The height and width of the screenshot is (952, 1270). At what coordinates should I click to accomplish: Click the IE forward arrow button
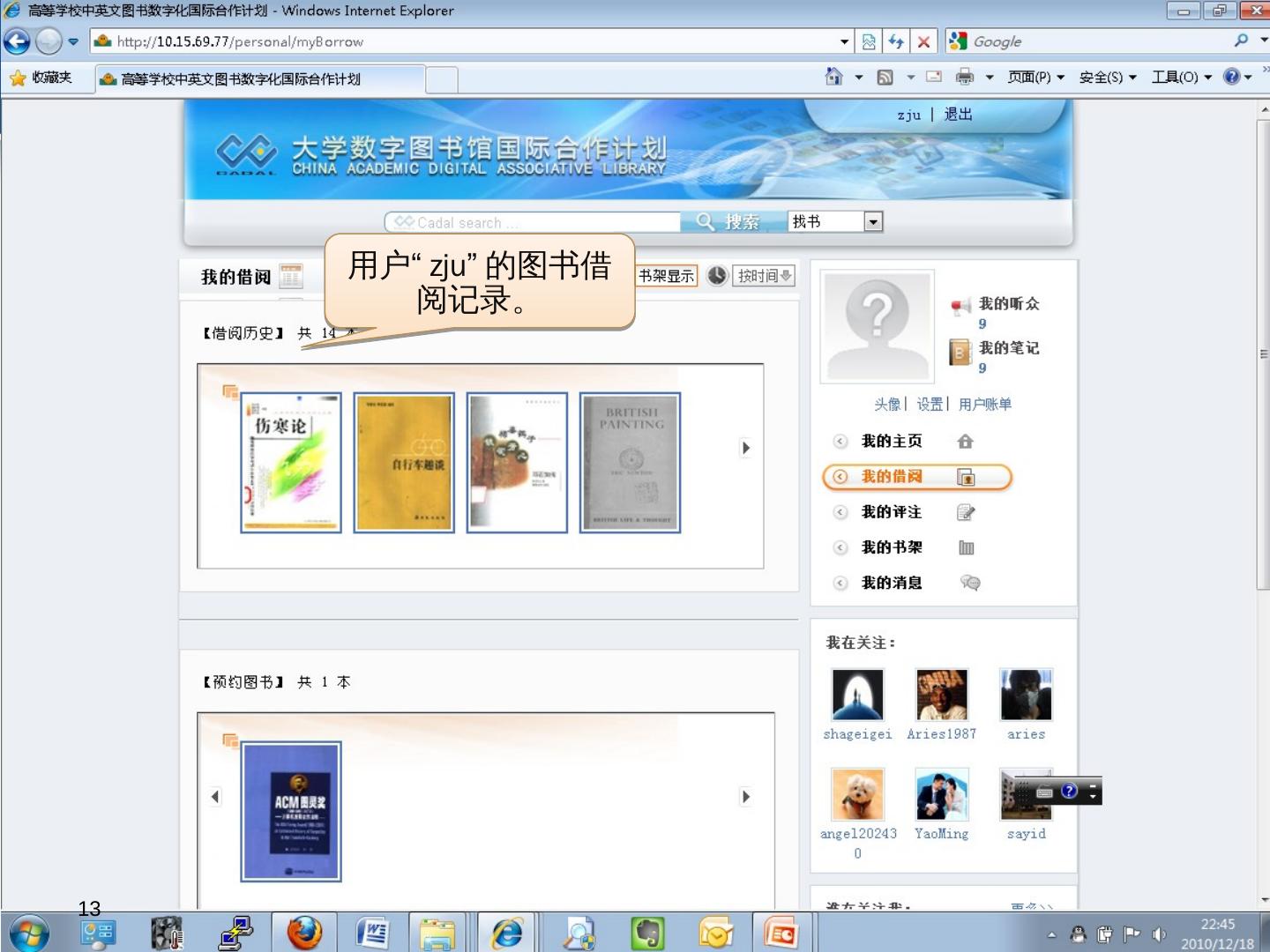pos(49,41)
